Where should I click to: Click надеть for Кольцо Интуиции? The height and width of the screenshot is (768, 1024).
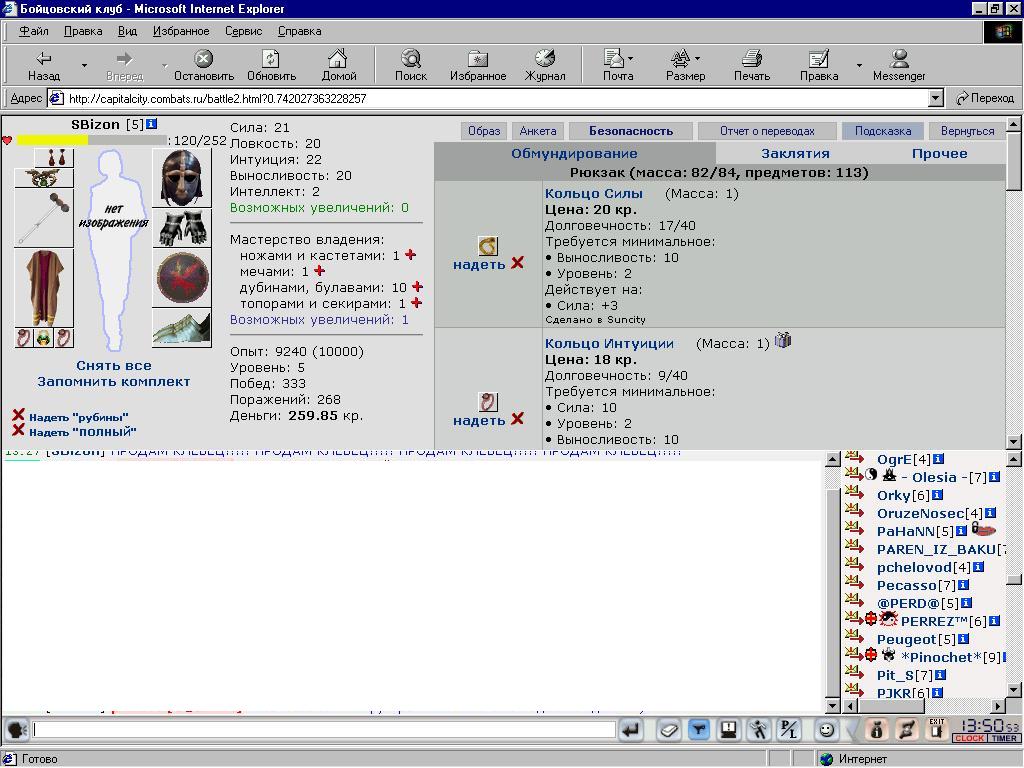(479, 421)
